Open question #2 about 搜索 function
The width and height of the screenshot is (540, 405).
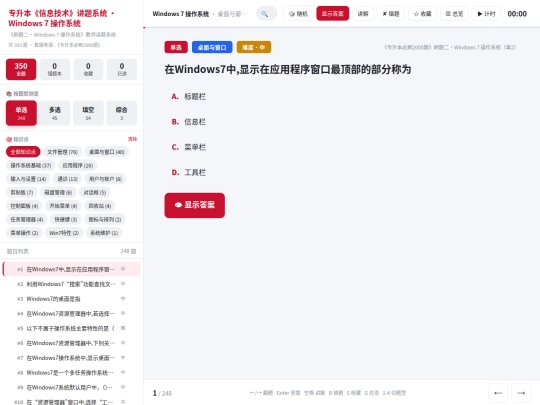[x=72, y=284]
